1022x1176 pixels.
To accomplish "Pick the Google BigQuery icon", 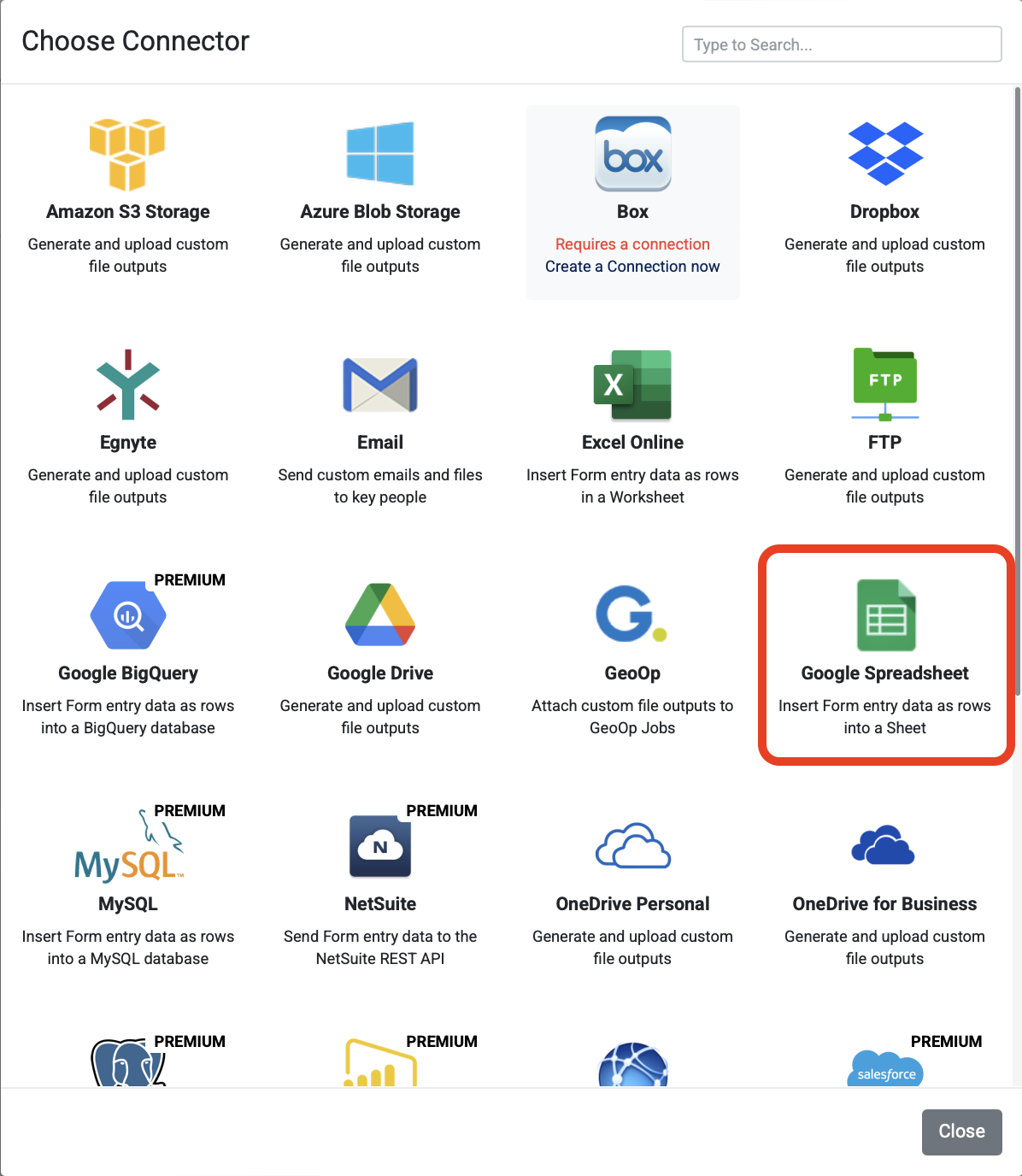I will point(128,615).
